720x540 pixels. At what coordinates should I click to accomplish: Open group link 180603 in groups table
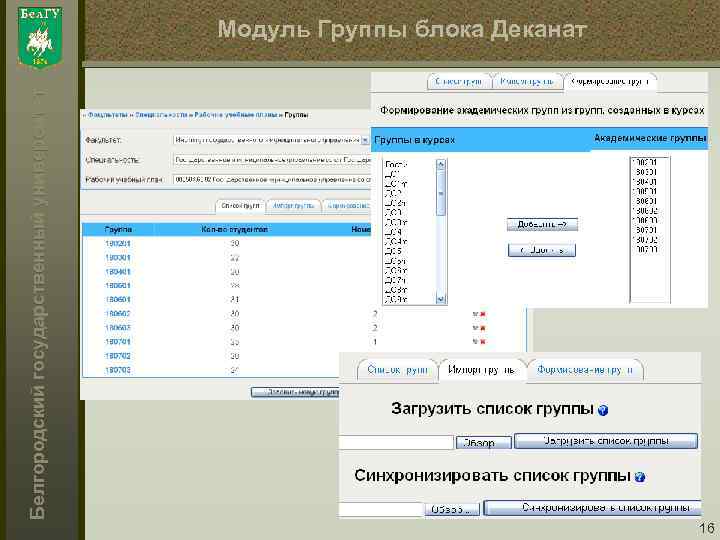(118, 328)
